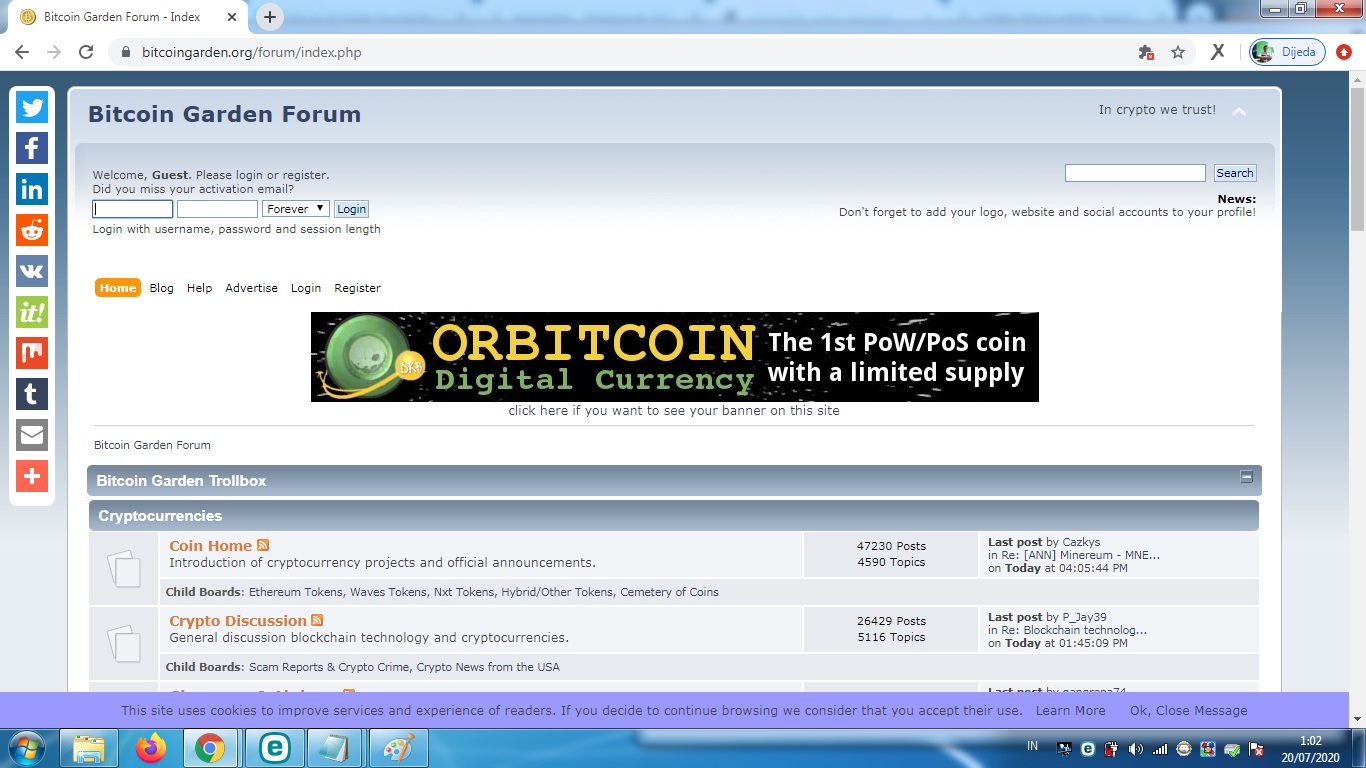The image size is (1366, 768).
Task: Click the Crypto Discussion board icon
Action: (x=124, y=643)
